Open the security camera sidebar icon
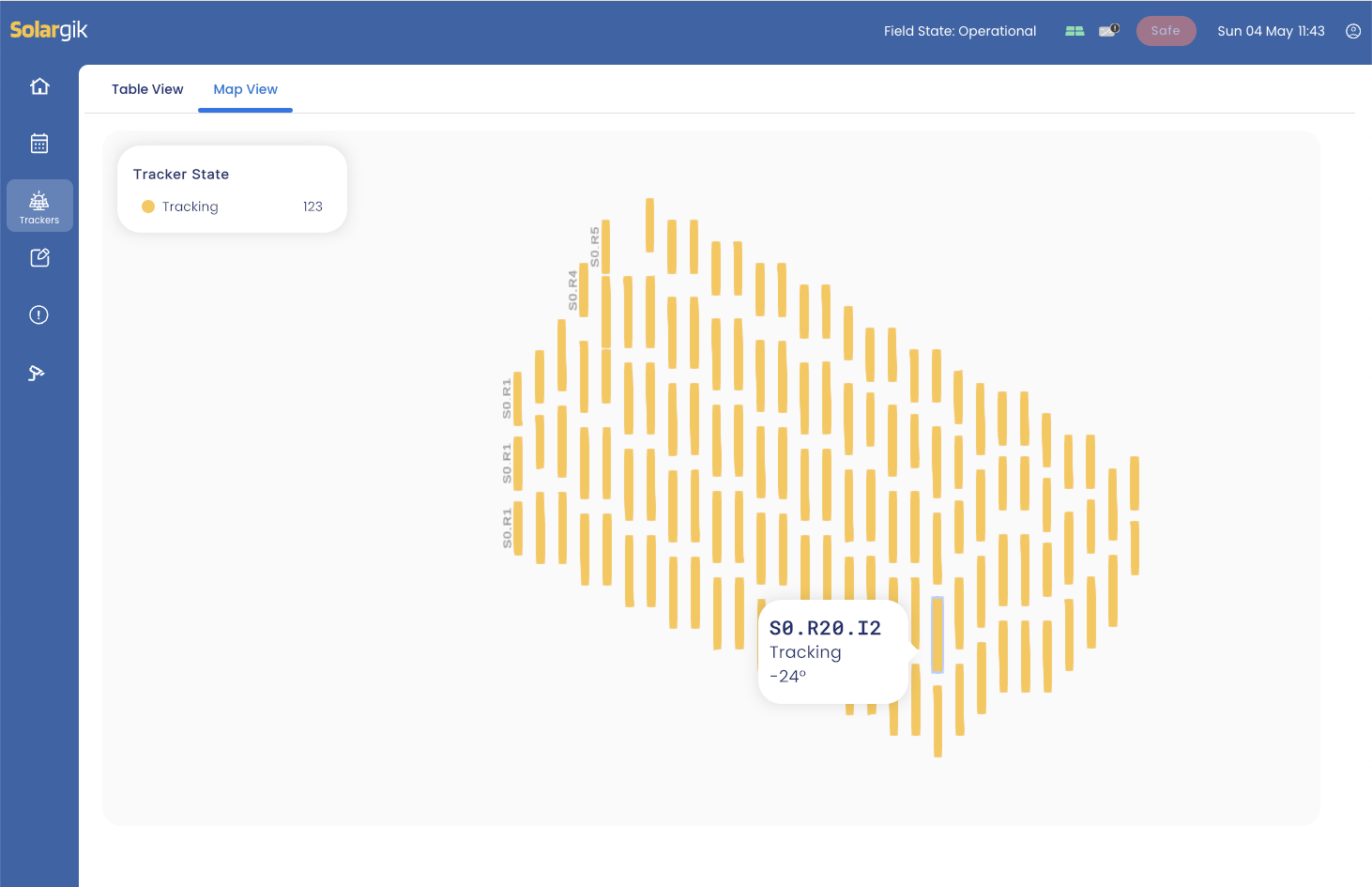The height and width of the screenshot is (887, 1372). pos(38,374)
